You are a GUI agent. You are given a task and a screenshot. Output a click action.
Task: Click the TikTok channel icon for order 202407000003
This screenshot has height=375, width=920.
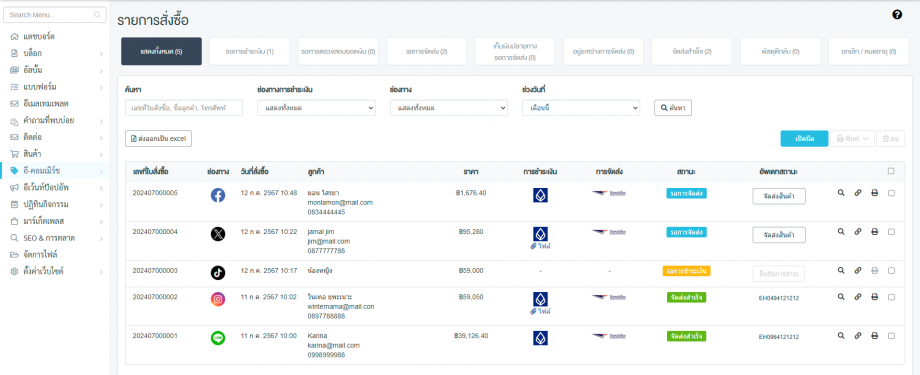pyautogui.click(x=218, y=273)
